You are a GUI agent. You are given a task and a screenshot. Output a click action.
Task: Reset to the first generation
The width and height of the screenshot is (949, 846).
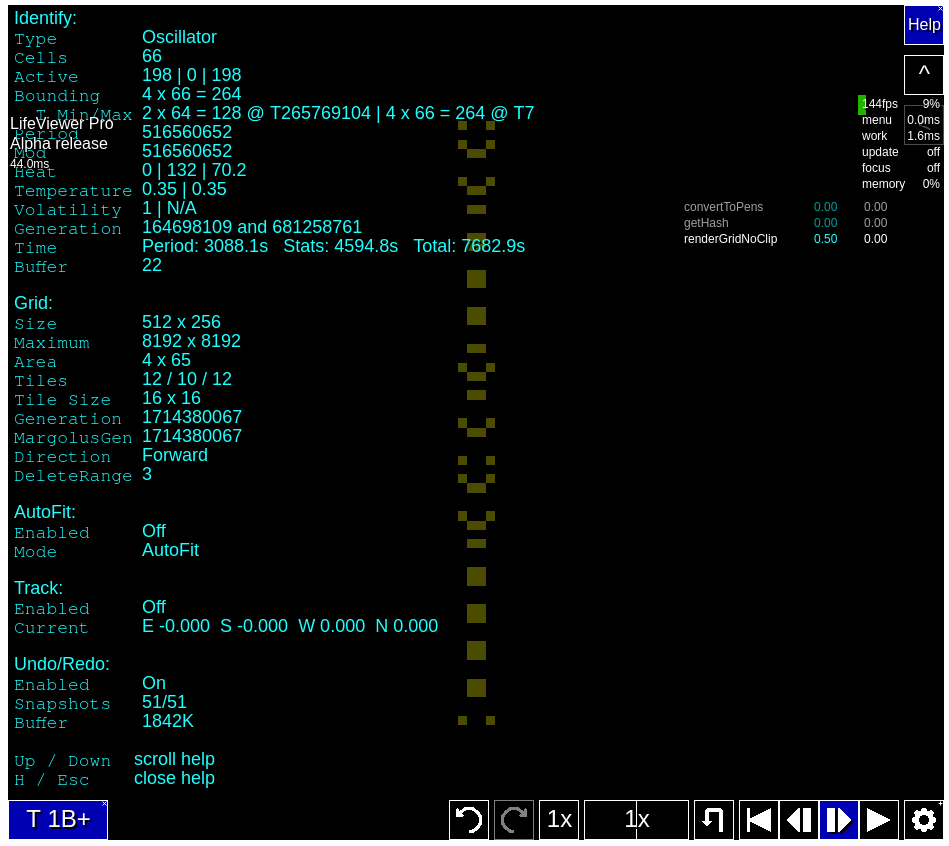tap(758, 819)
